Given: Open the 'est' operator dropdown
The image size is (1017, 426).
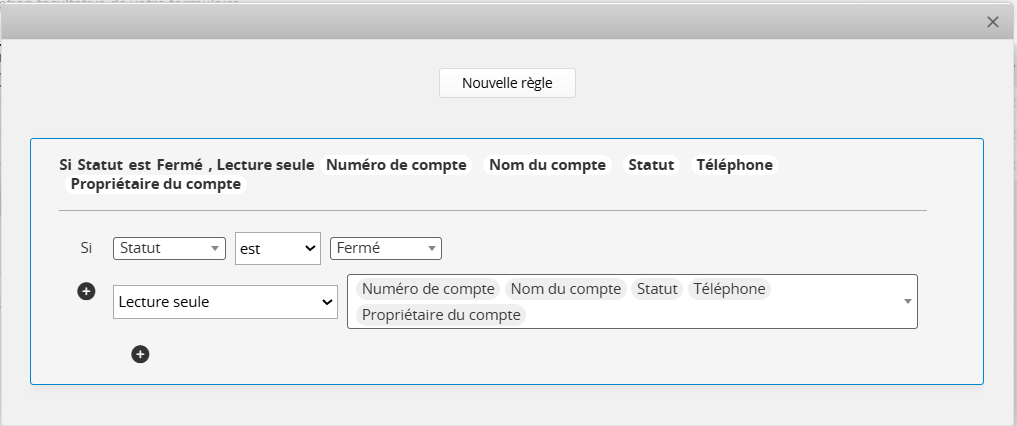Looking at the screenshot, I should pos(277,248).
